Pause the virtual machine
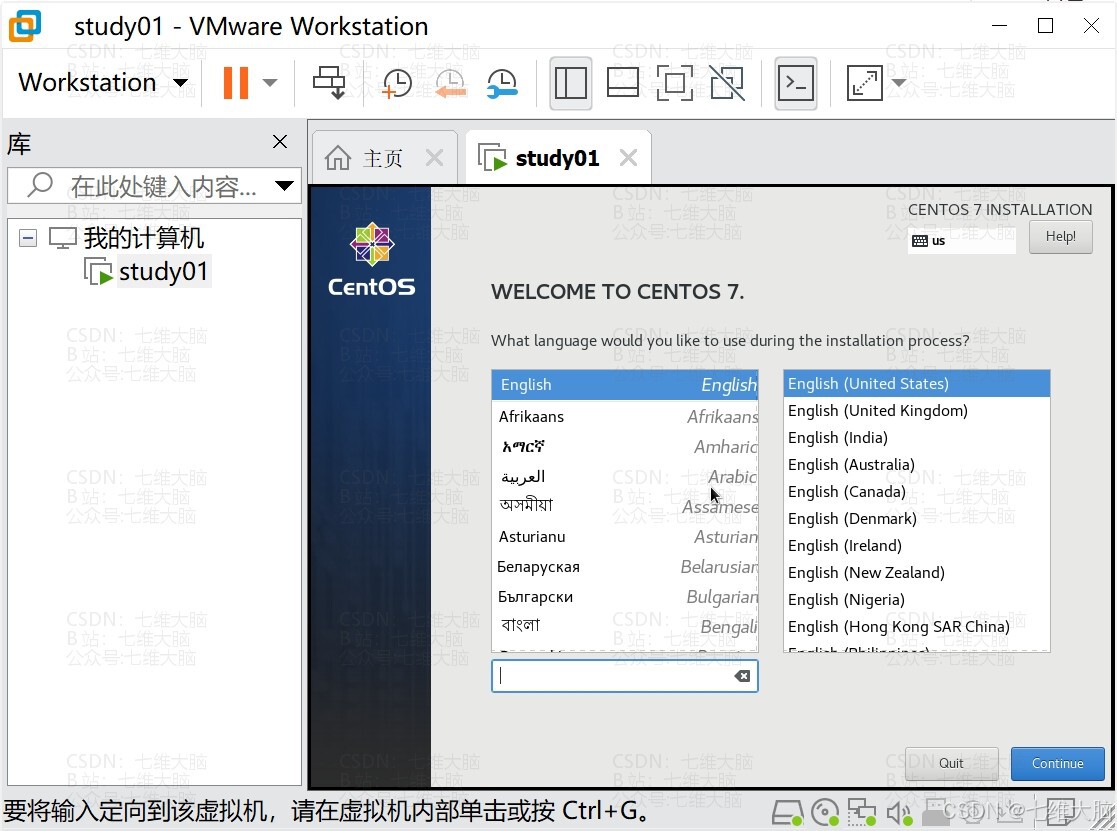 236,83
